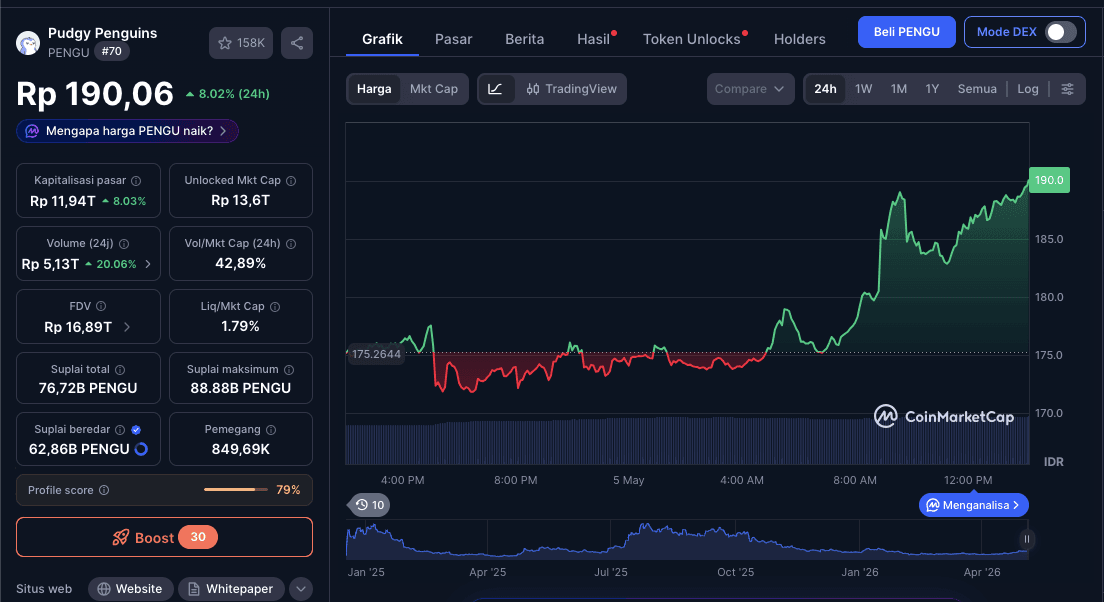Click the 42,89% Vol/Mkt Cap value
Screen dimensions: 1104x602
[x=241, y=263]
